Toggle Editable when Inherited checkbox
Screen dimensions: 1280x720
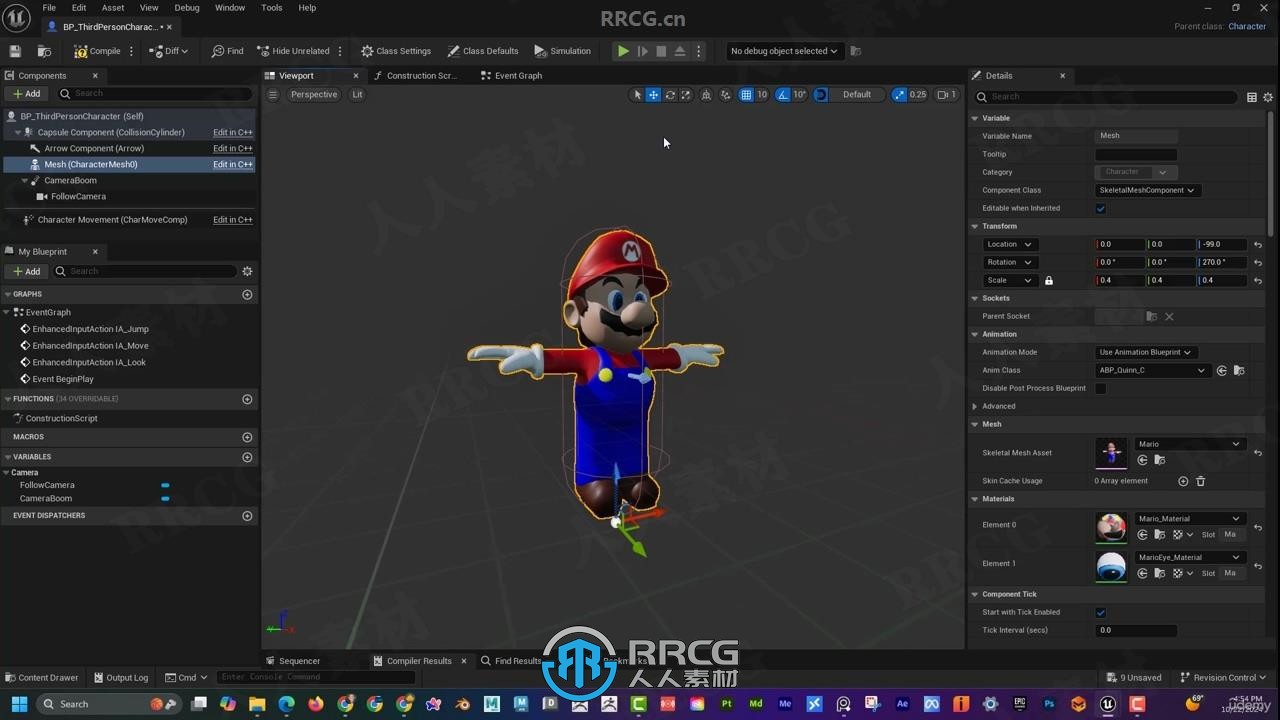1101,209
